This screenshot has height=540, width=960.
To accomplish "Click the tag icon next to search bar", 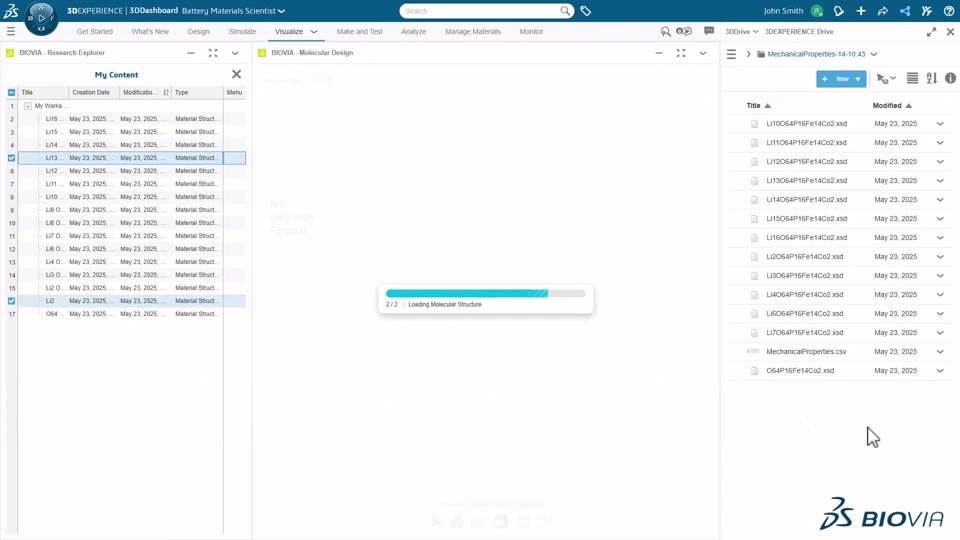I will pyautogui.click(x=585, y=11).
